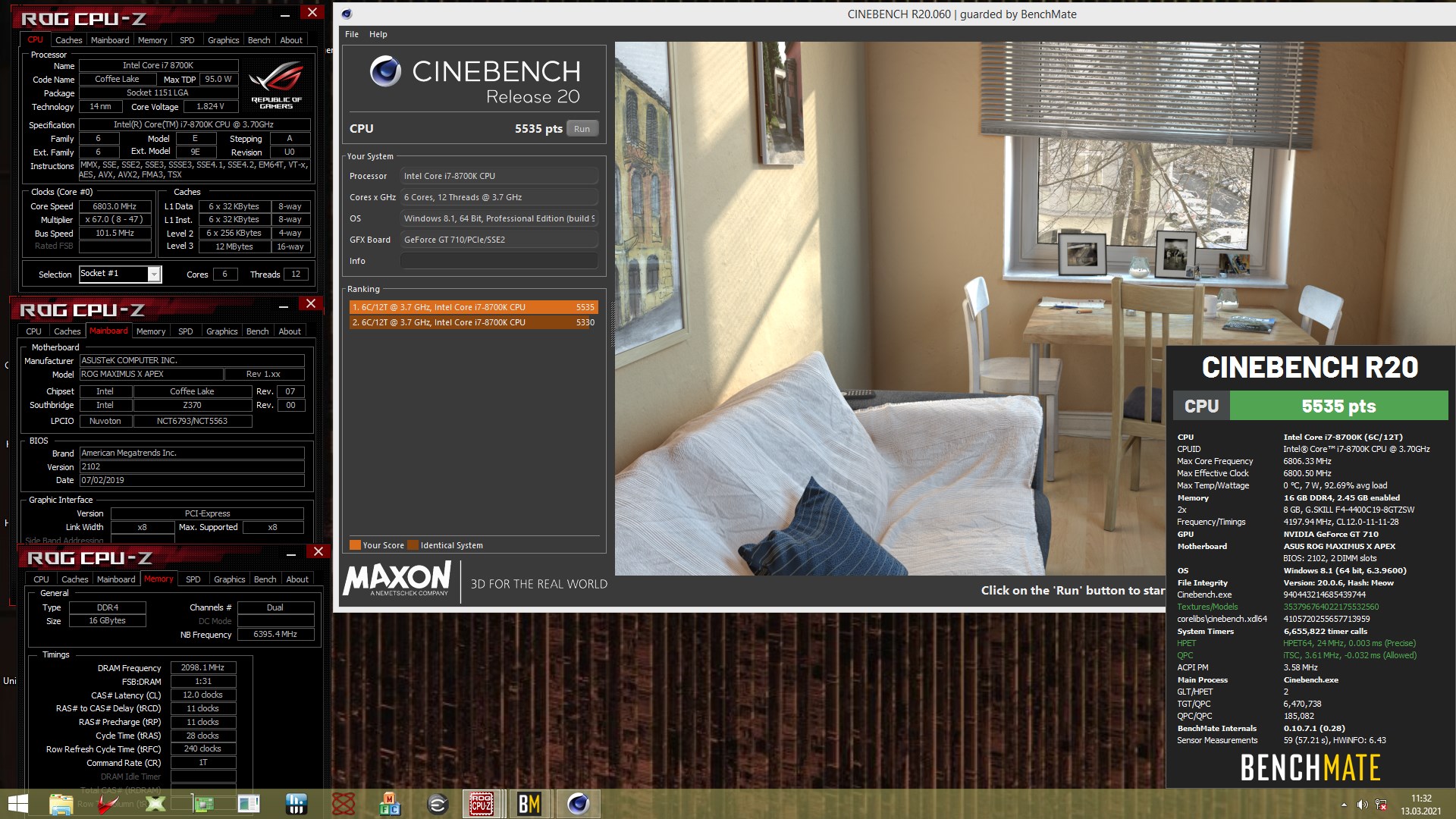Open SPD tab in Mainboard CPU-Z window

(186, 331)
